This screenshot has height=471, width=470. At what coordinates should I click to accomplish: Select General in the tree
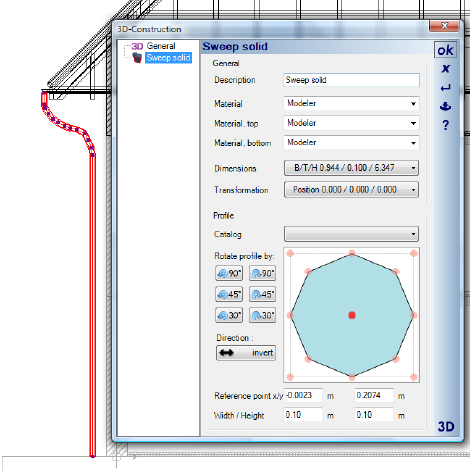pos(161,46)
